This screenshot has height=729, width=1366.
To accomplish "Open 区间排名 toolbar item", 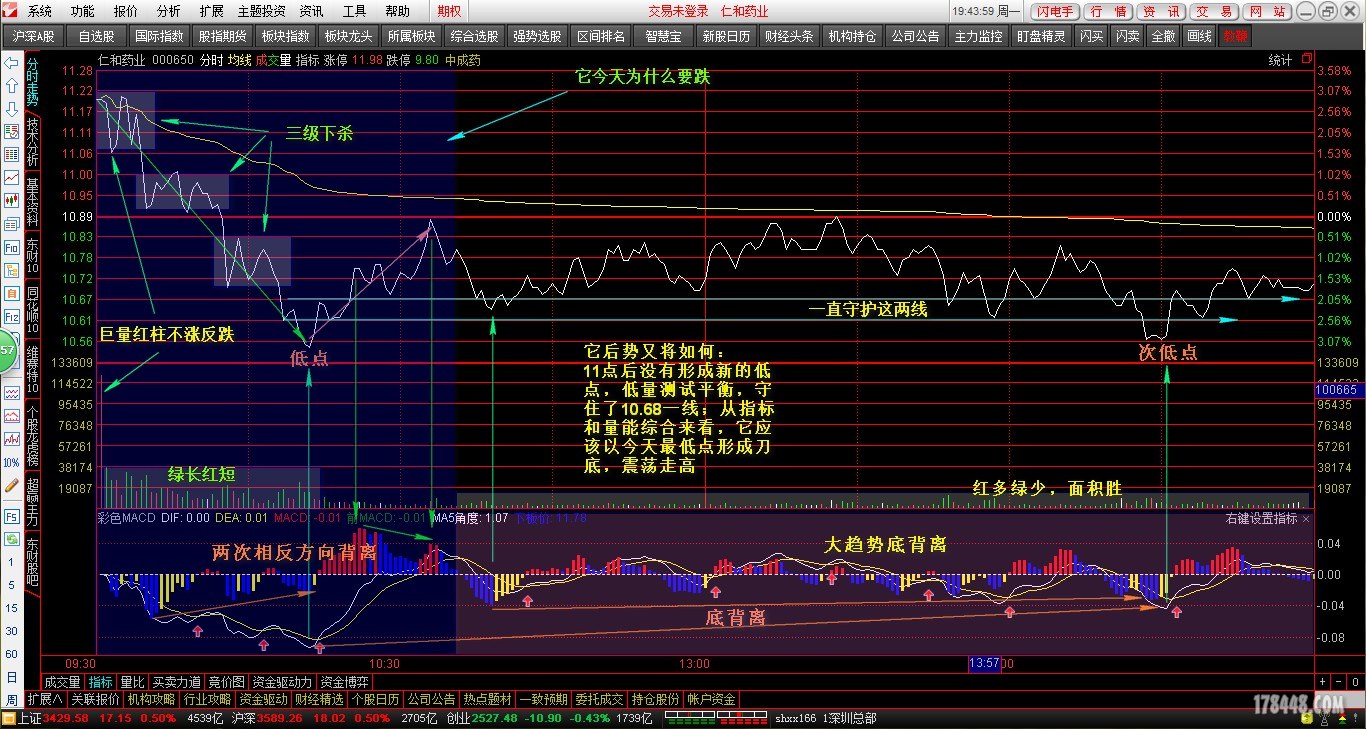I will (601, 35).
